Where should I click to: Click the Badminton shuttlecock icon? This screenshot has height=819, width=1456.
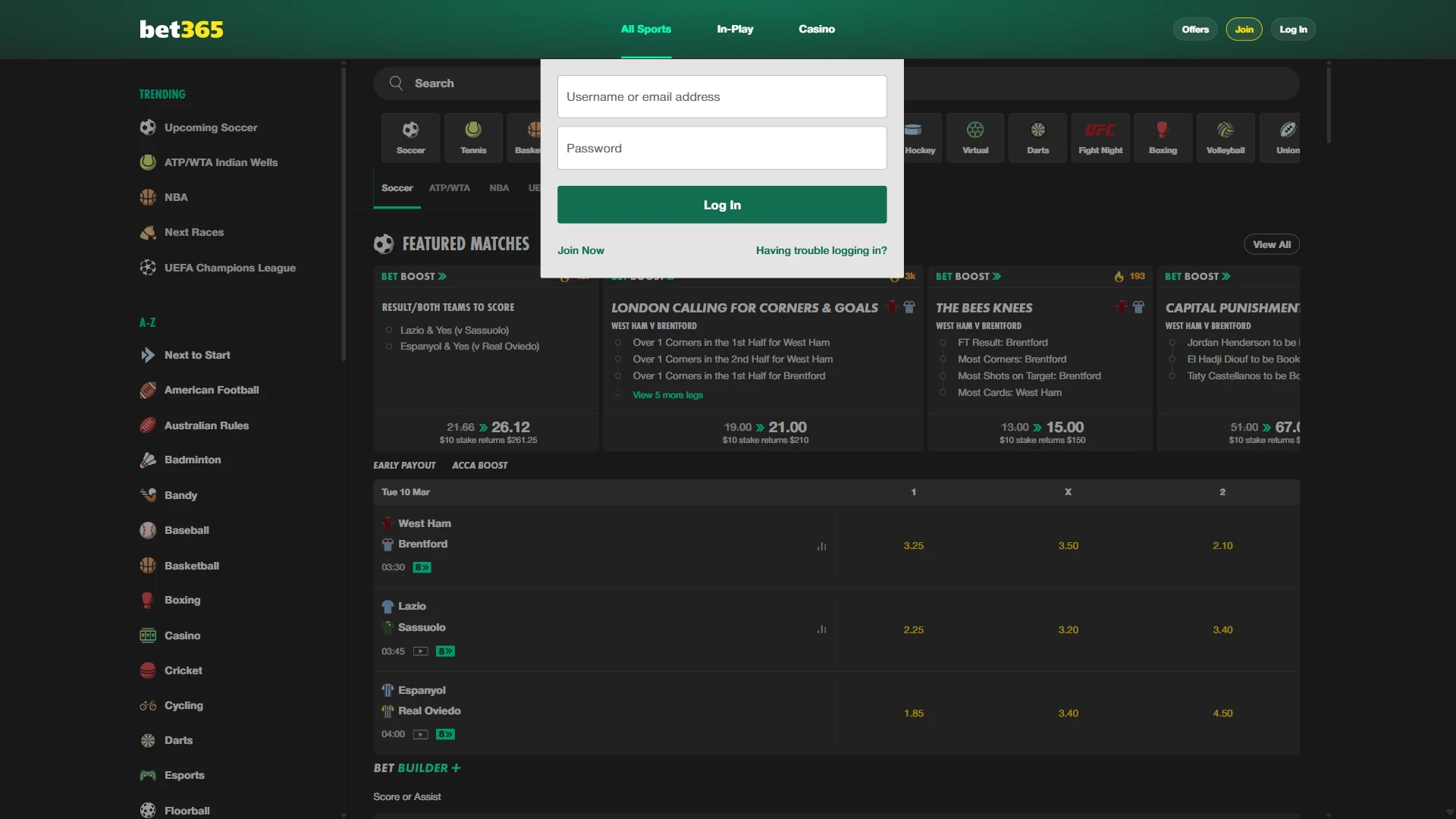point(148,460)
